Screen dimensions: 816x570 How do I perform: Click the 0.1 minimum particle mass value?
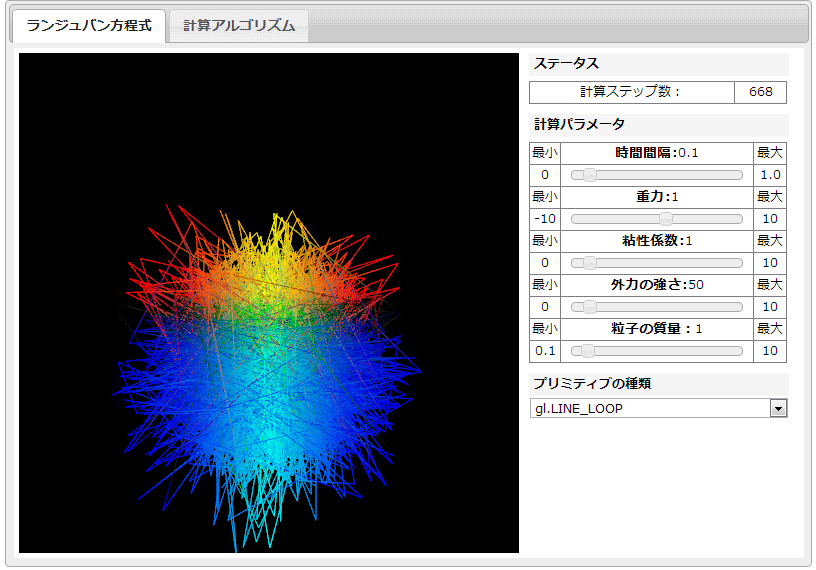tap(545, 351)
